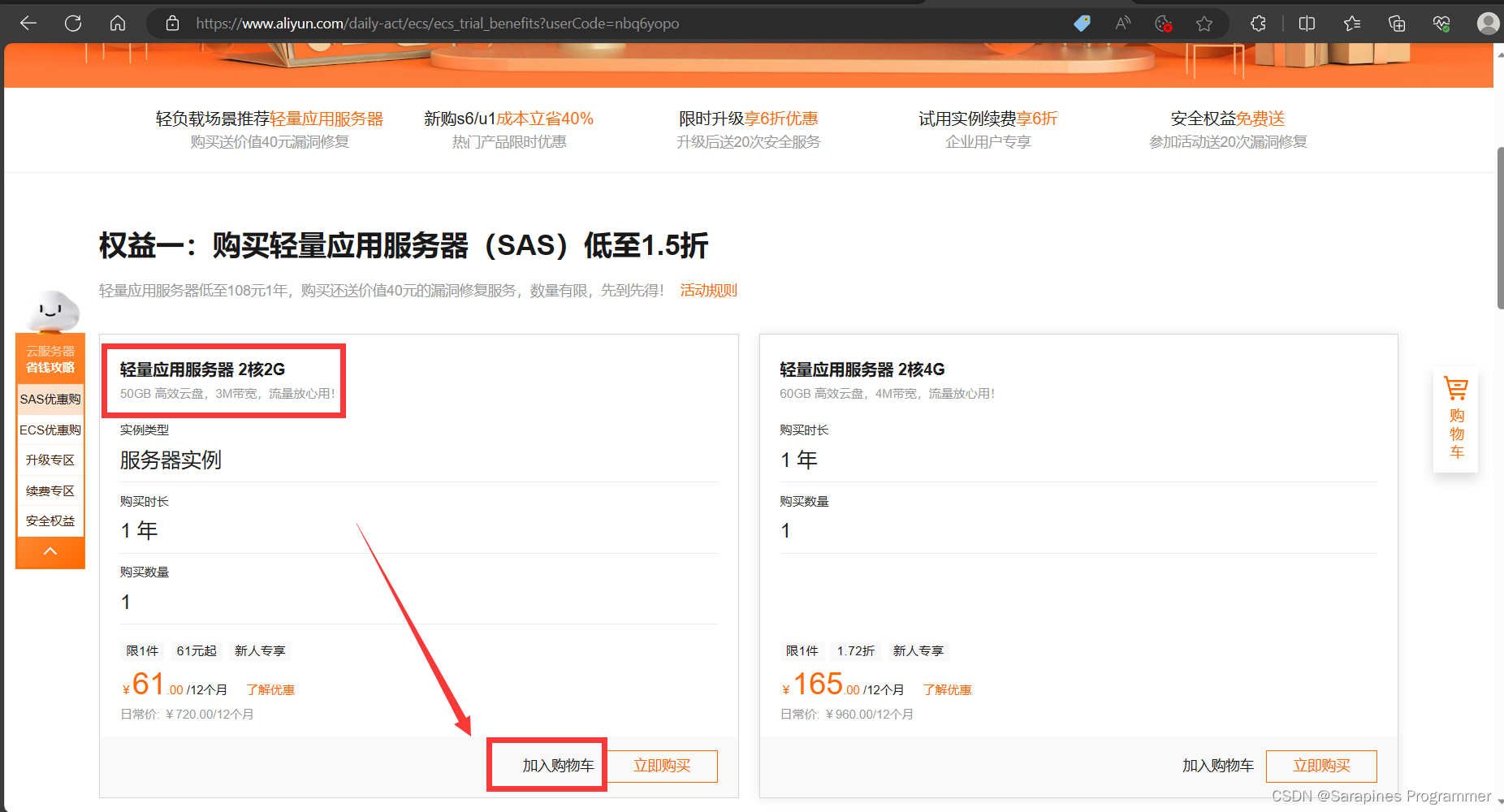Click the 权益一 section heading
This screenshot has width=1504, height=812.
click(404, 245)
